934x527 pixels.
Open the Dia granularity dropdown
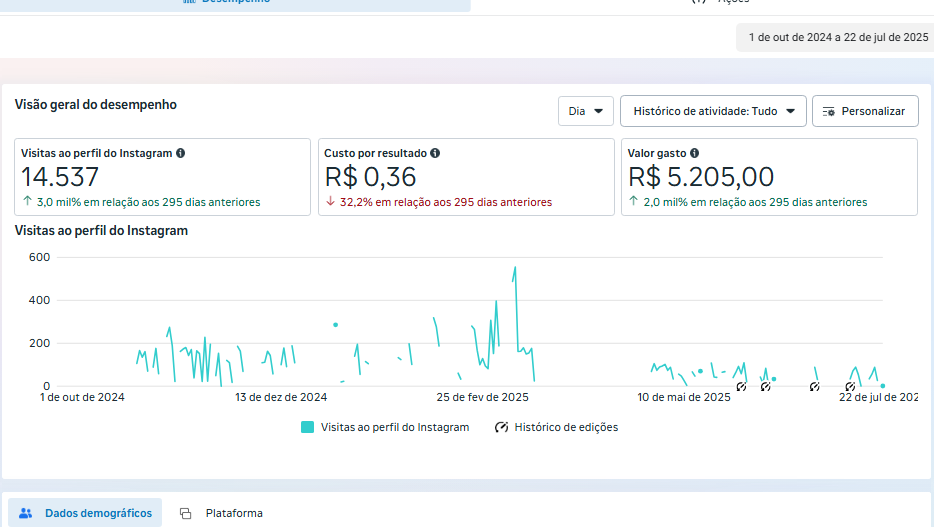coord(586,111)
